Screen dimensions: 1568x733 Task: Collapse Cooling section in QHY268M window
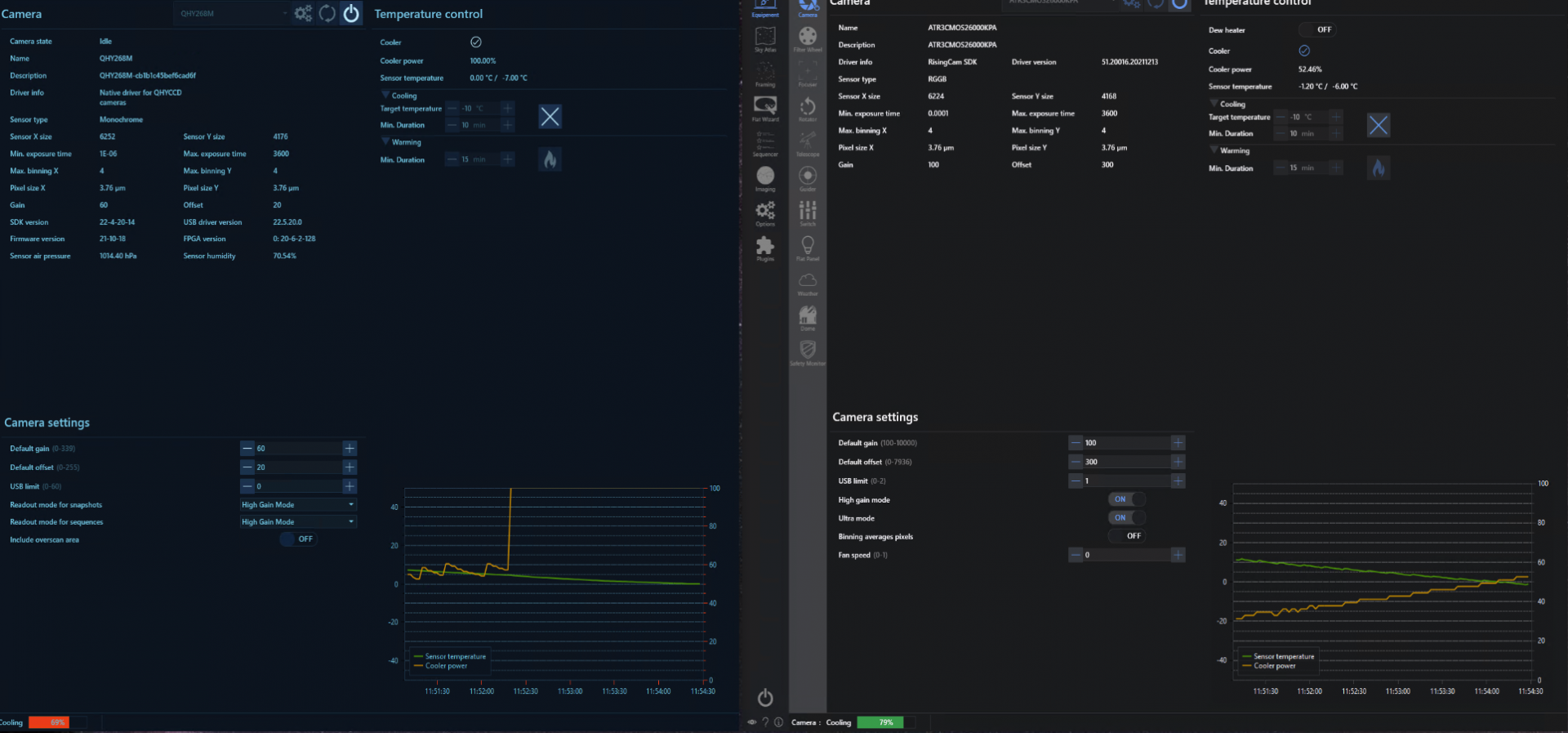[x=385, y=95]
